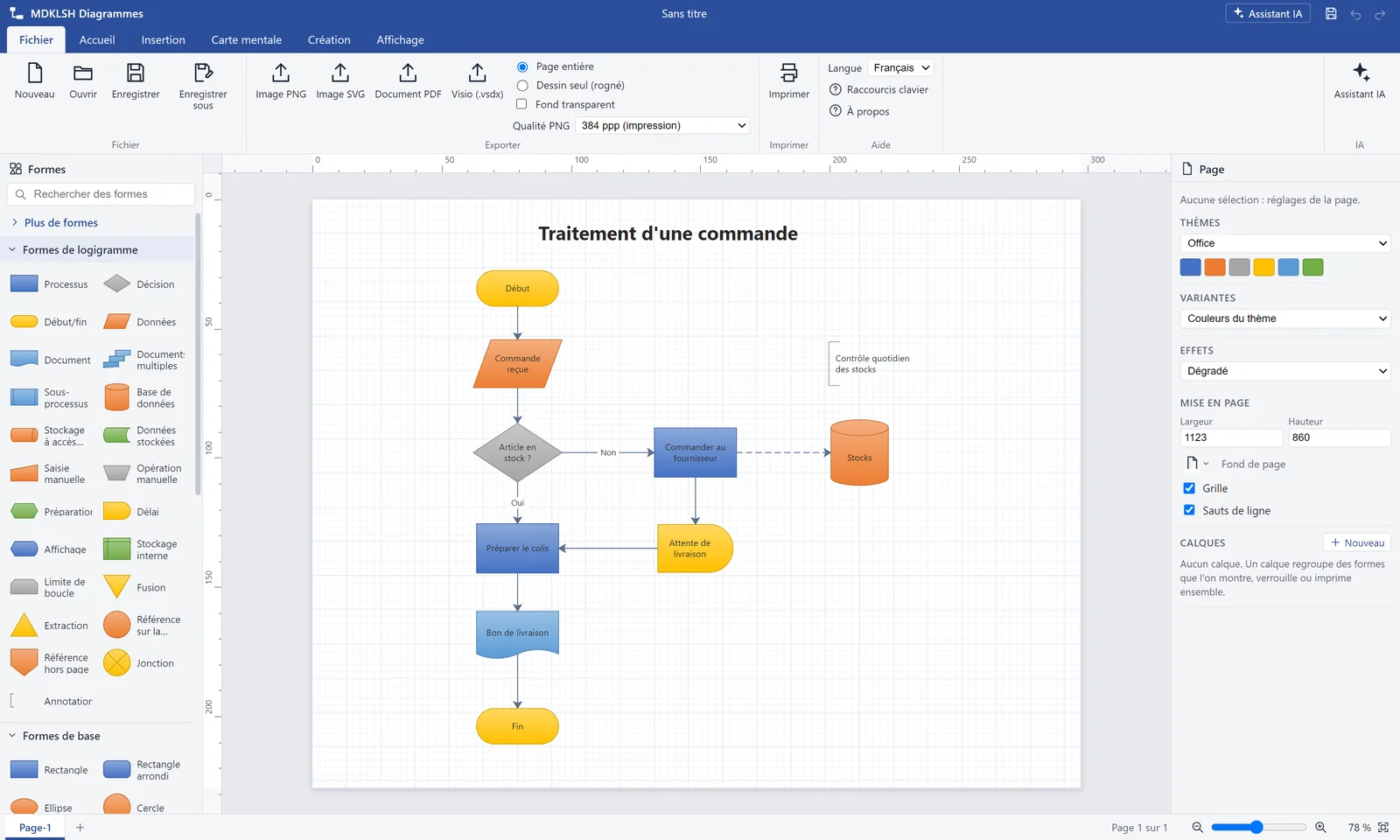Toggle the Sauts de ligne checkbox
The width and height of the screenshot is (1400, 840).
pyautogui.click(x=1189, y=510)
